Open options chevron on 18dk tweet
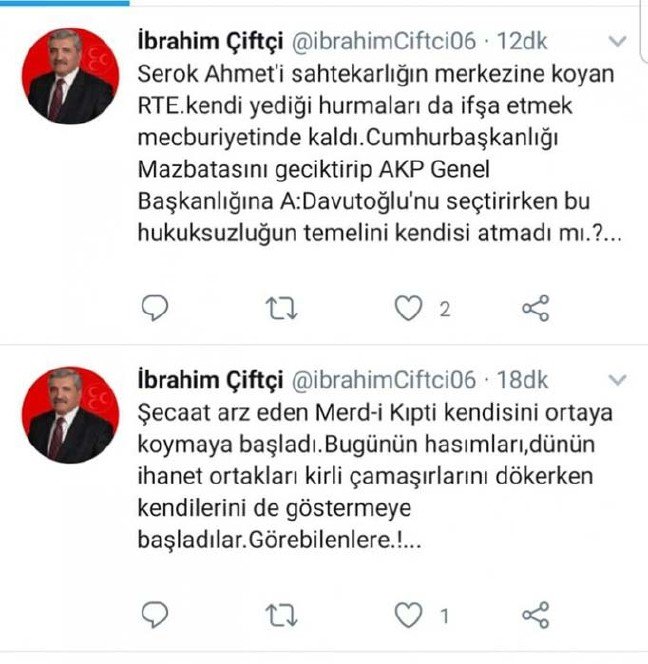The image size is (648, 664). (x=617, y=380)
